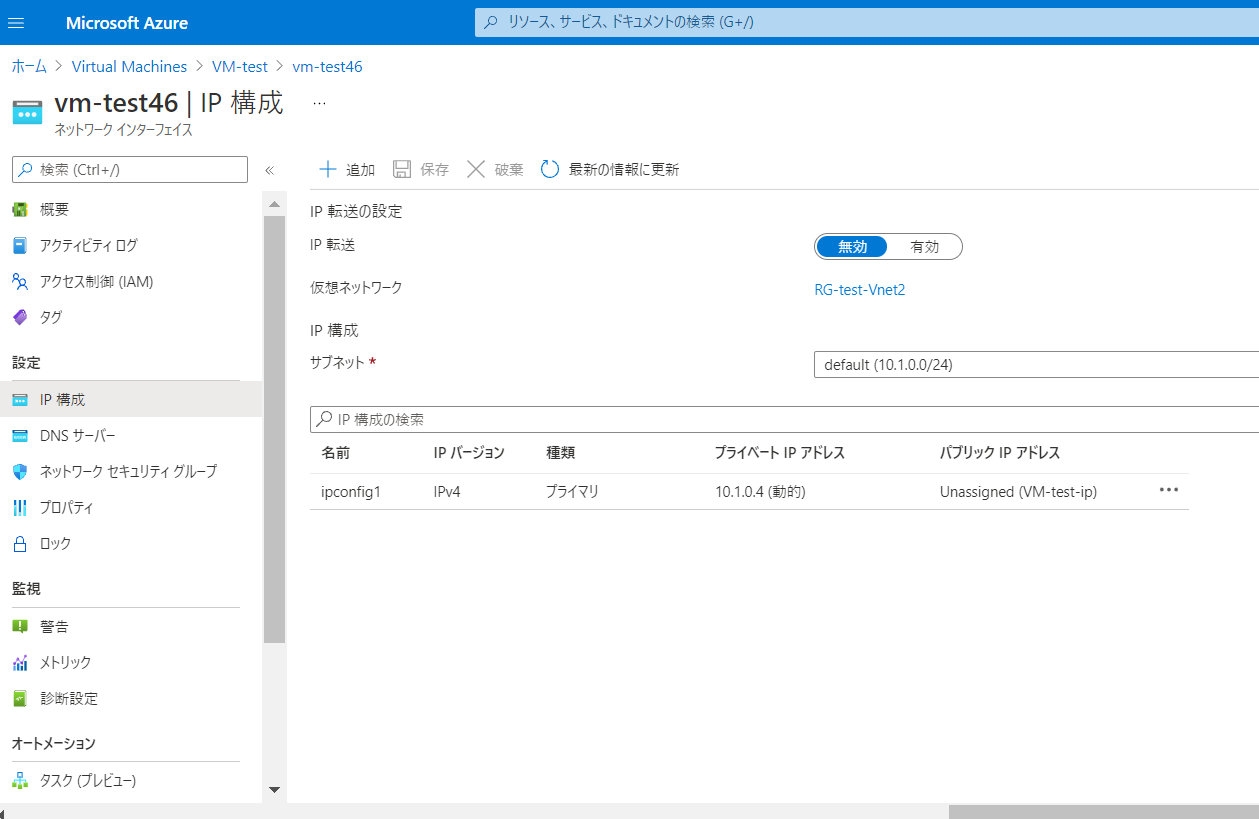Click the タスク (プレビュー) icon
Image resolution: width=1259 pixels, height=819 pixels.
coord(20,781)
